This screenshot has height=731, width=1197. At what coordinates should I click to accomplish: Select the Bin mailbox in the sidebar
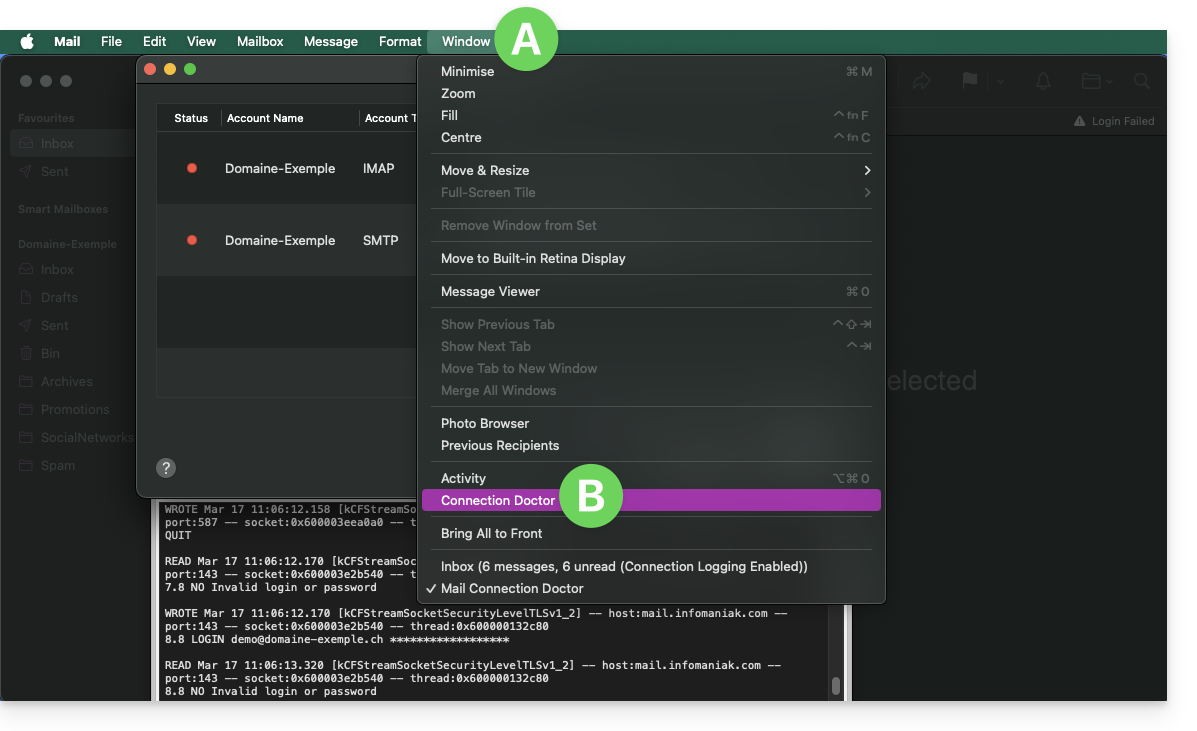pyautogui.click(x=50, y=353)
